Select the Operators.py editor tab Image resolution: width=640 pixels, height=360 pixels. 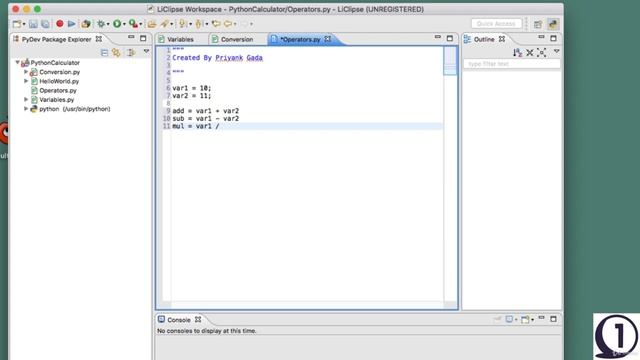(x=301, y=40)
